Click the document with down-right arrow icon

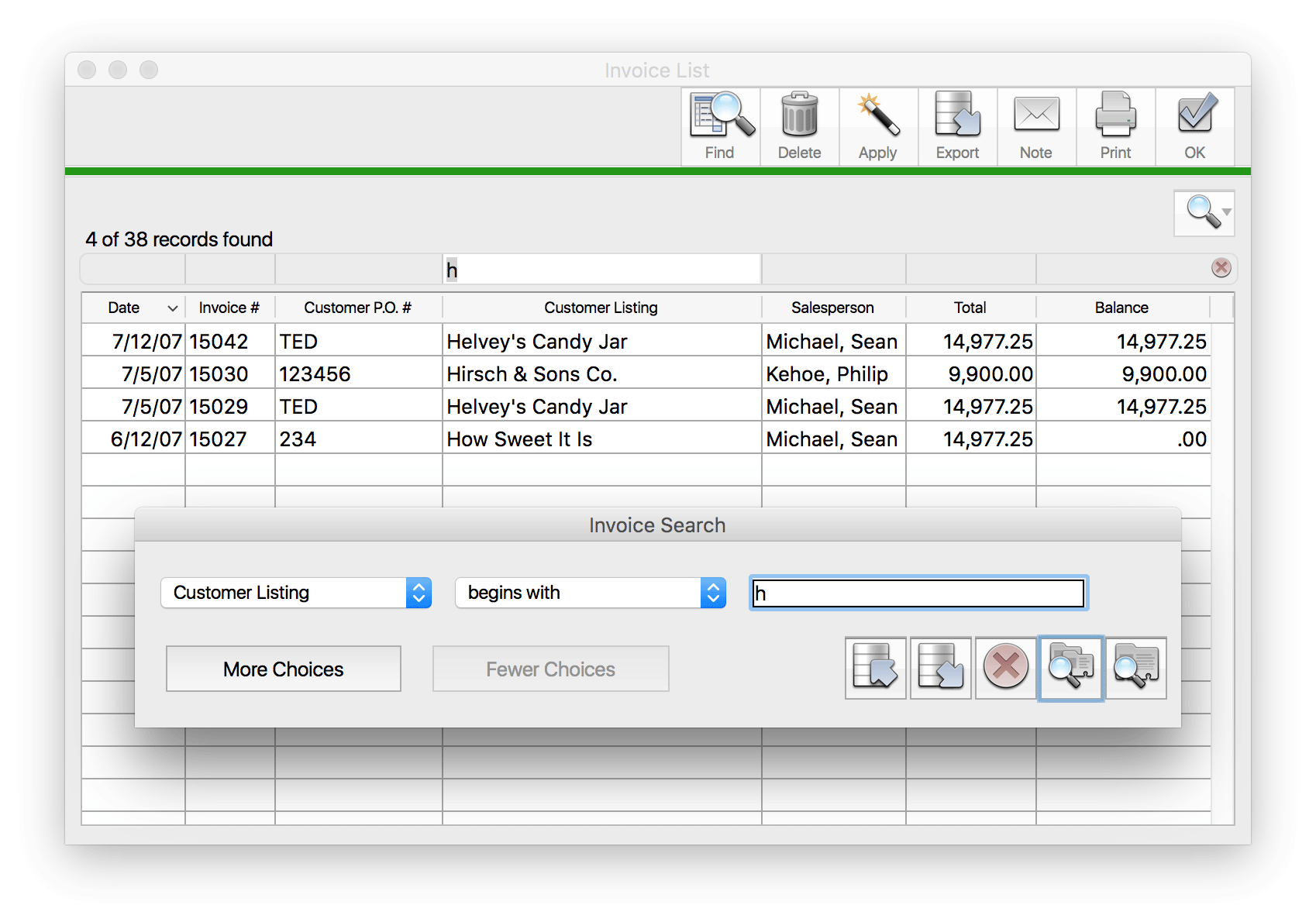click(x=941, y=668)
